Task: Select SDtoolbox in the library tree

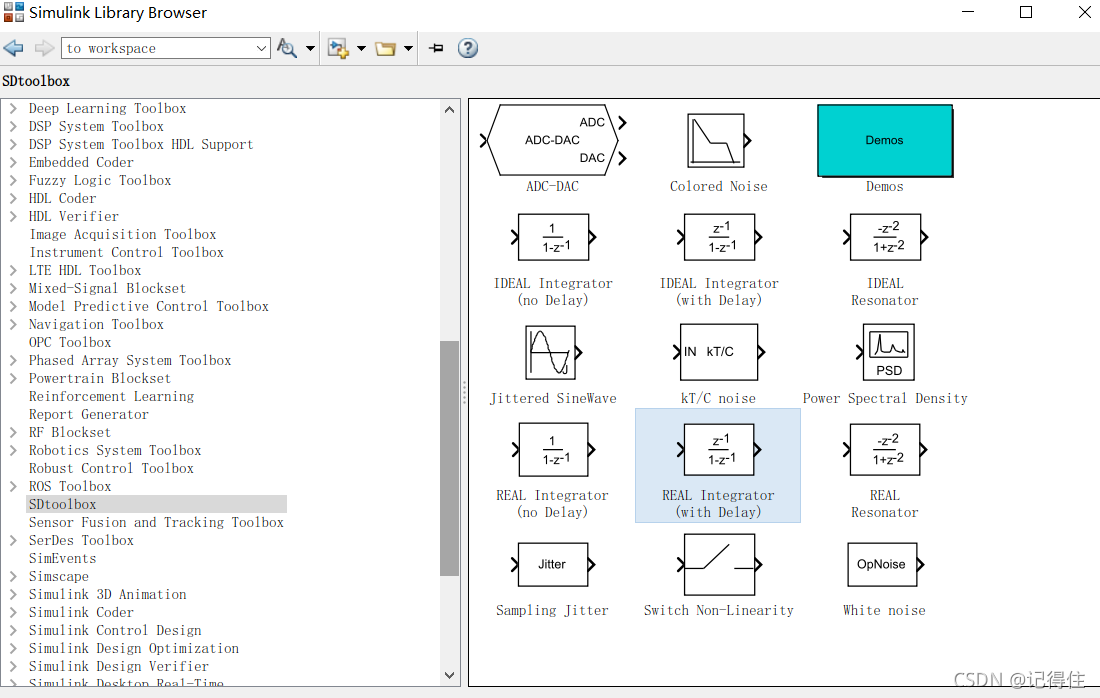Action: pyautogui.click(x=63, y=504)
